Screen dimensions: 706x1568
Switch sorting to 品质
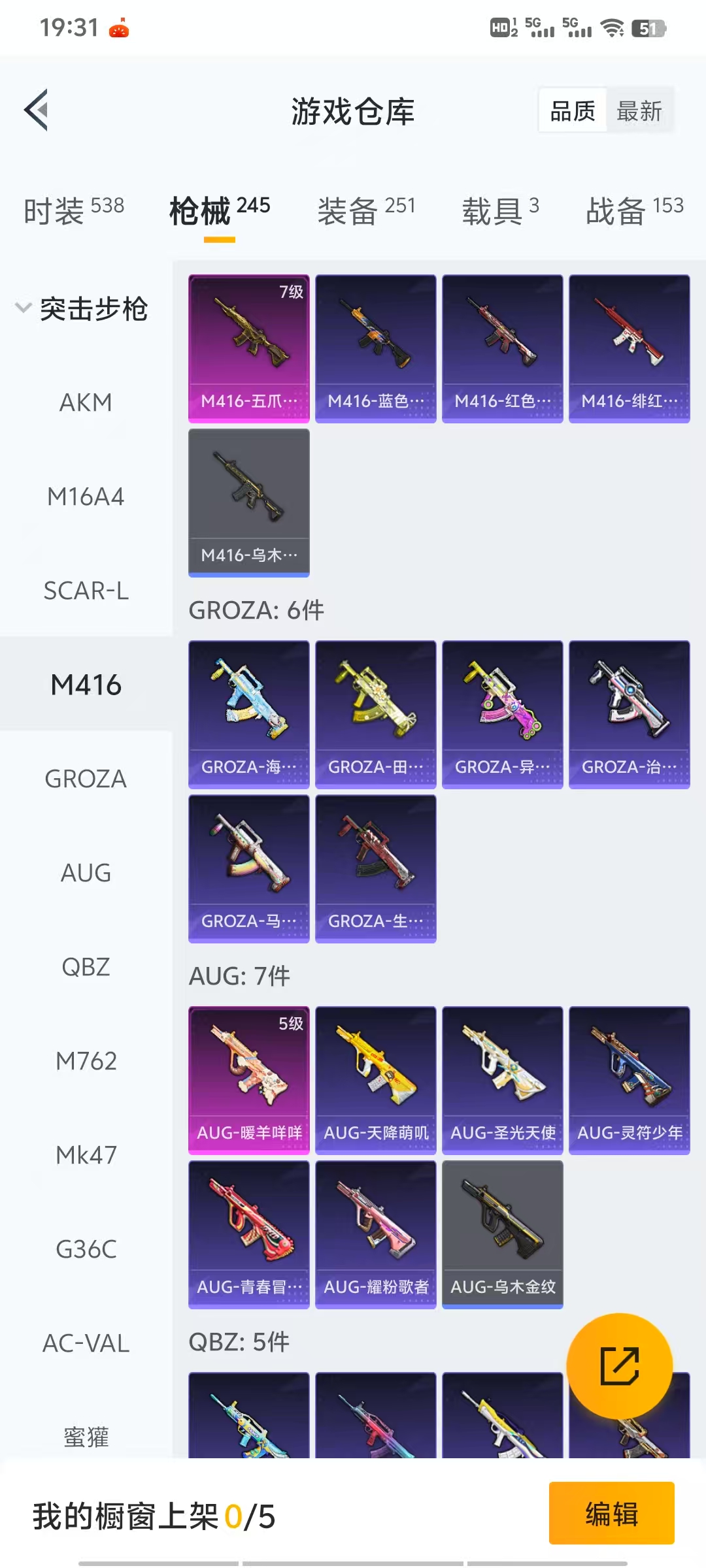(x=573, y=110)
